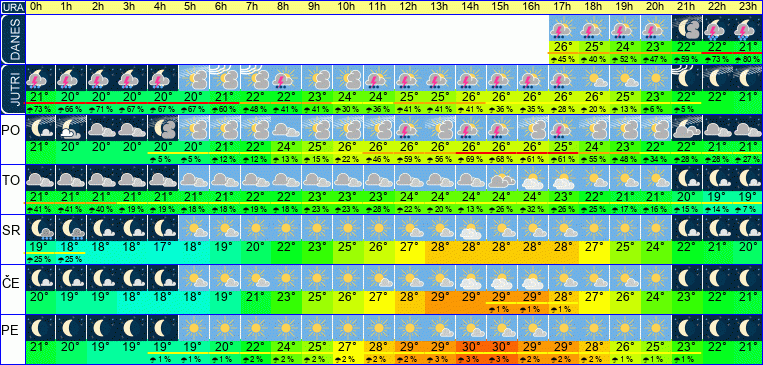Click the URA header cell
Screen dimensions: 763x365
13,7
